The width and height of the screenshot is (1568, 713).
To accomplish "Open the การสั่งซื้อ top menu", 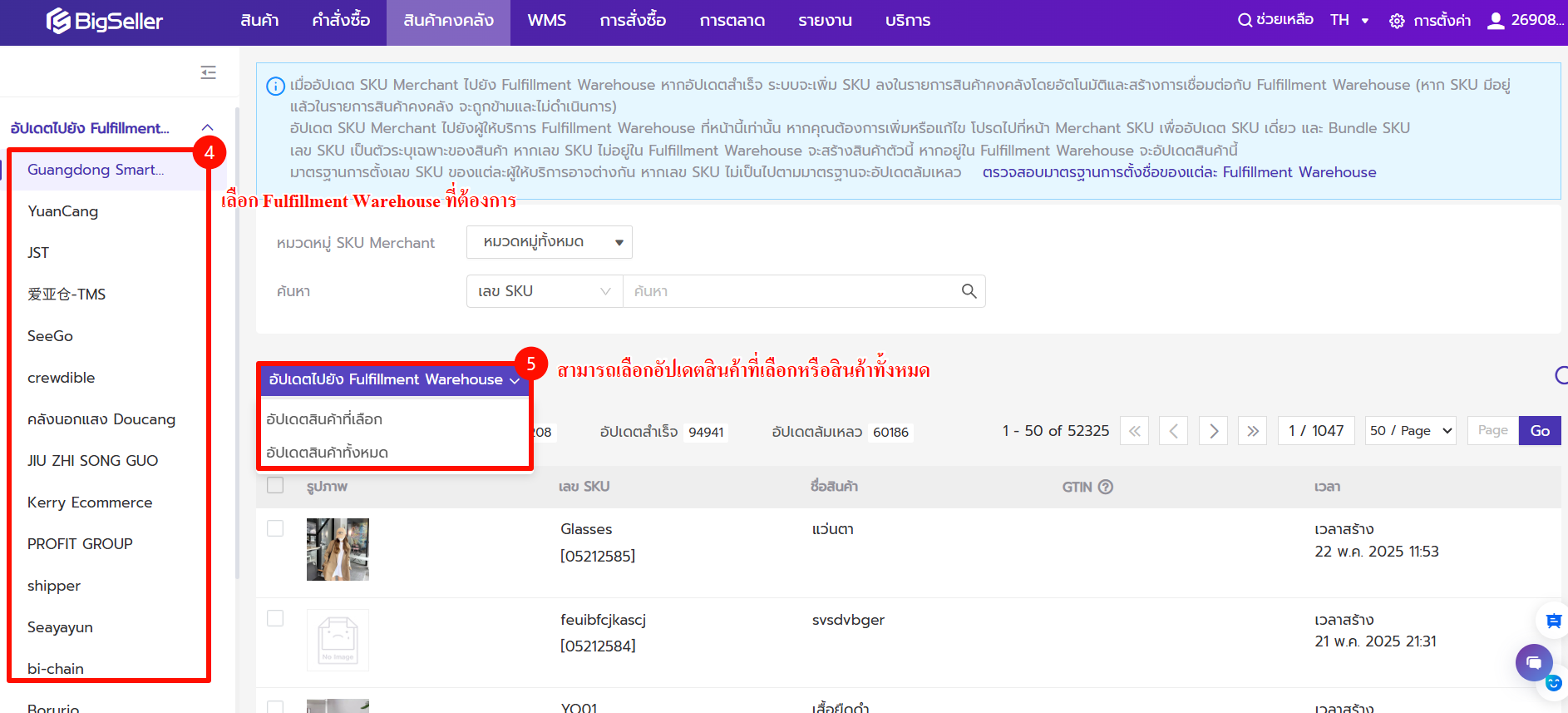I will [633, 21].
